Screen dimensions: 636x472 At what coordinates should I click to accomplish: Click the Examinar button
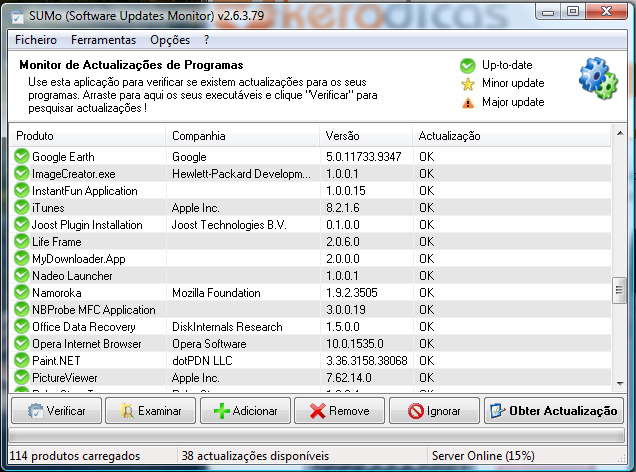tap(150, 411)
